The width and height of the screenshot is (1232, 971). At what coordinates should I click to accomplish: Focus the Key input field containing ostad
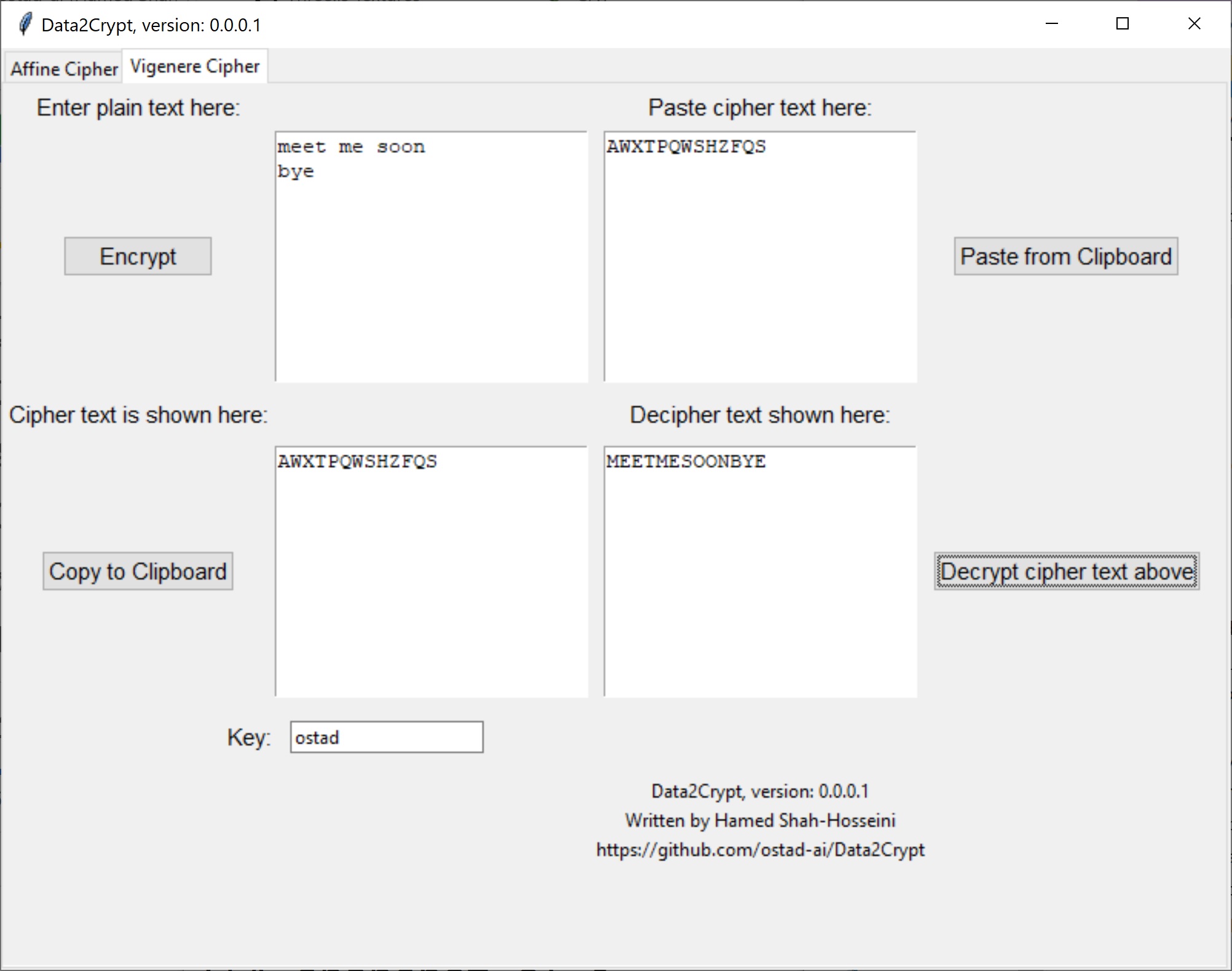tap(386, 737)
